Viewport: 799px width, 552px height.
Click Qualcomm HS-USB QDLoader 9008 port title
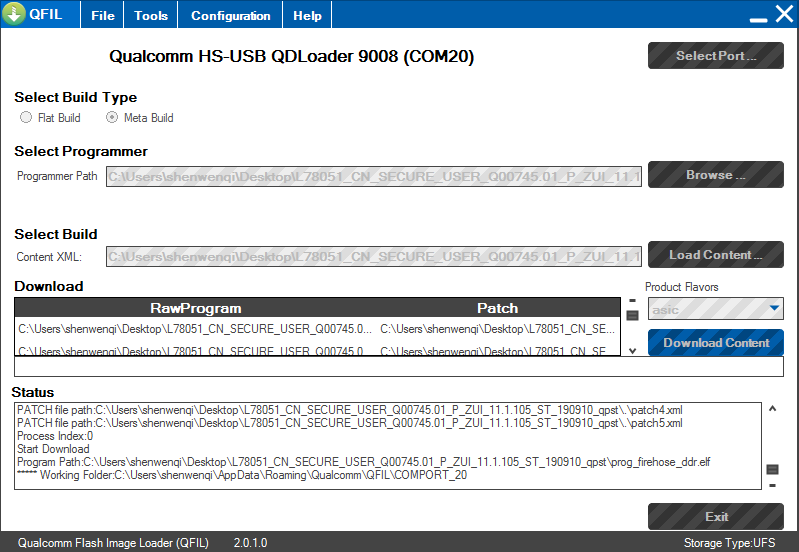[x=291, y=56]
